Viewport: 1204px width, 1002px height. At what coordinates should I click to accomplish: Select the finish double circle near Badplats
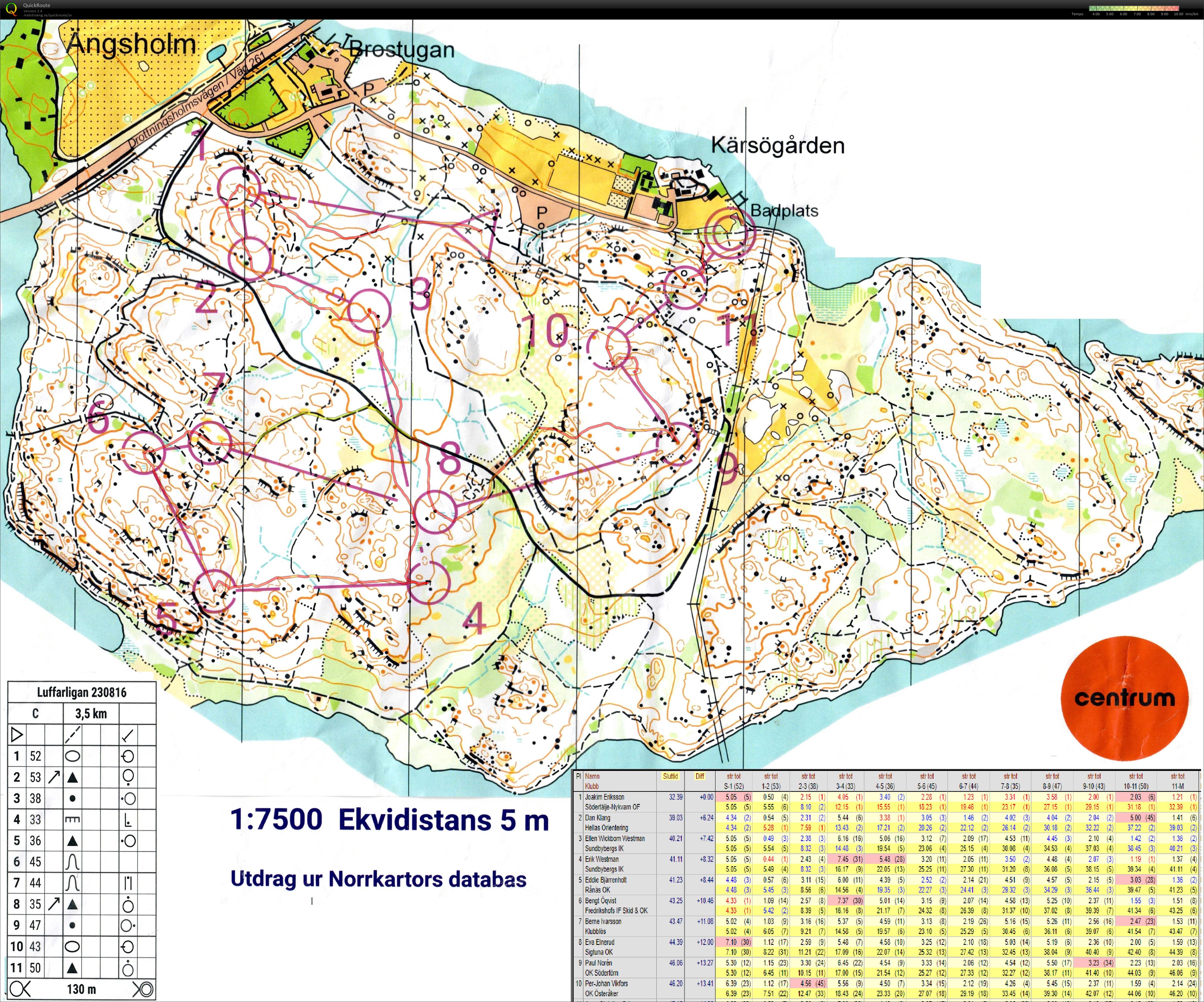[x=729, y=233]
